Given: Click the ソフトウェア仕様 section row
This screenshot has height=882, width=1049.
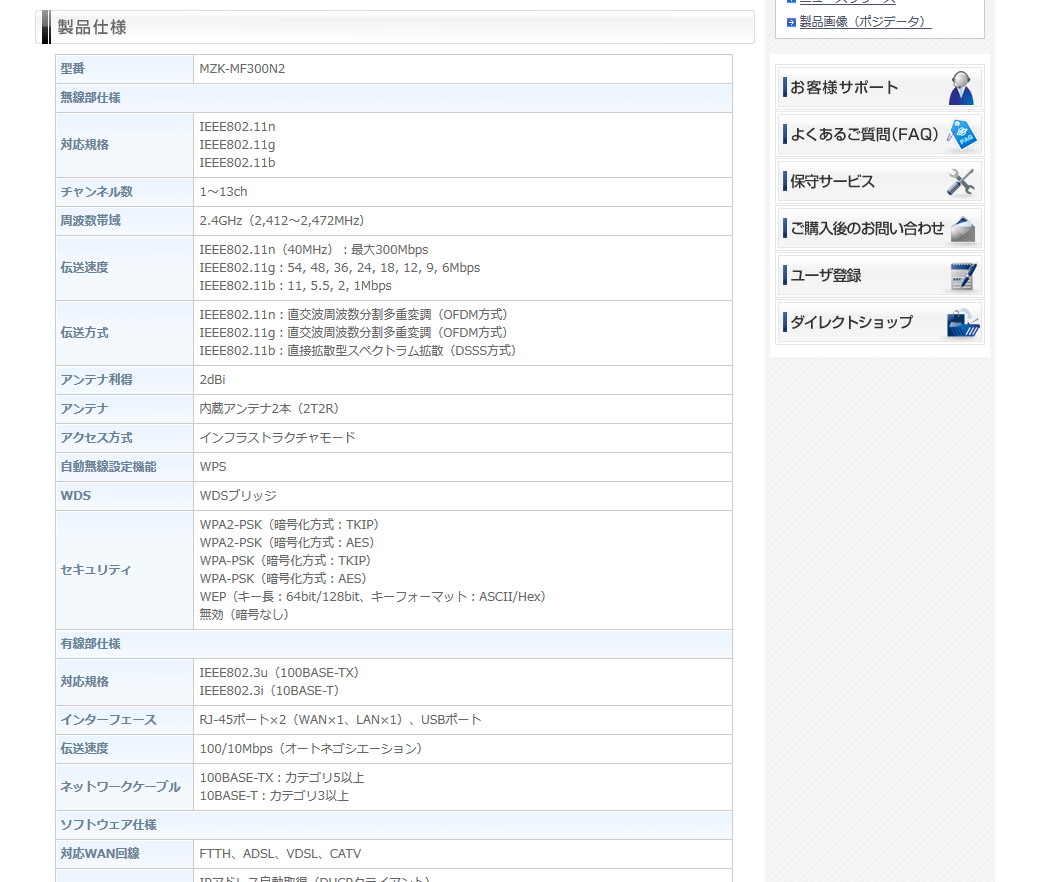Looking at the screenshot, I should [393, 825].
